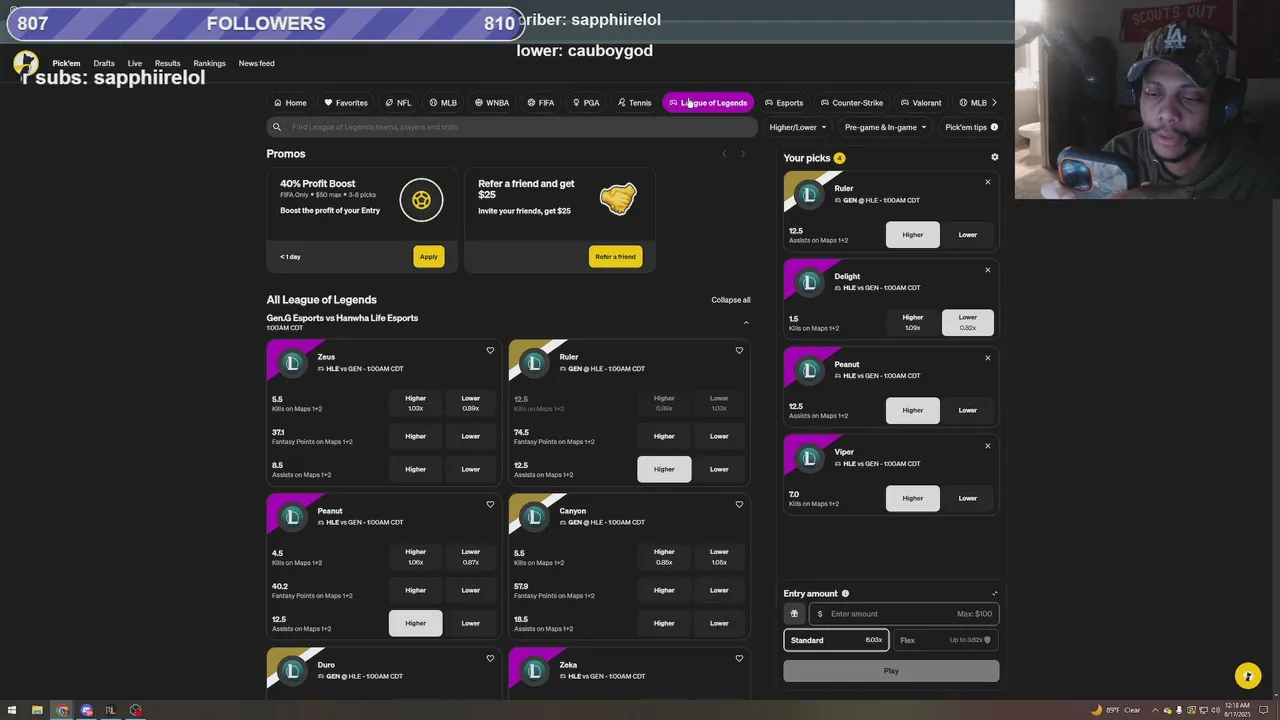
Task: Deselect Higher on Ruler 12.5 assists card
Action: (x=664, y=469)
